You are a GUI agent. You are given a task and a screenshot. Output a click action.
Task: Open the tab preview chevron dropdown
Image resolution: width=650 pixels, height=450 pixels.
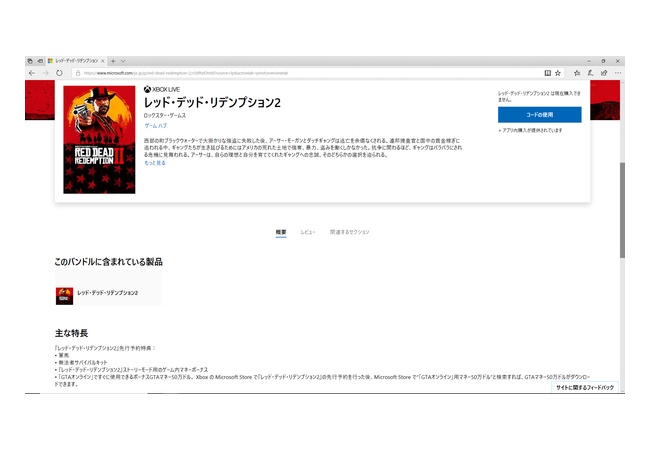point(123,61)
